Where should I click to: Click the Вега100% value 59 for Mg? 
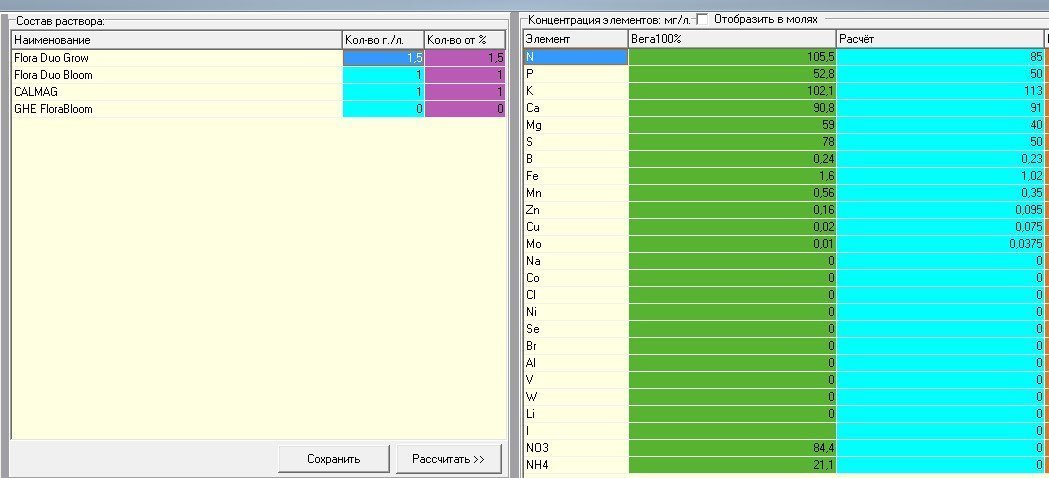pos(732,125)
